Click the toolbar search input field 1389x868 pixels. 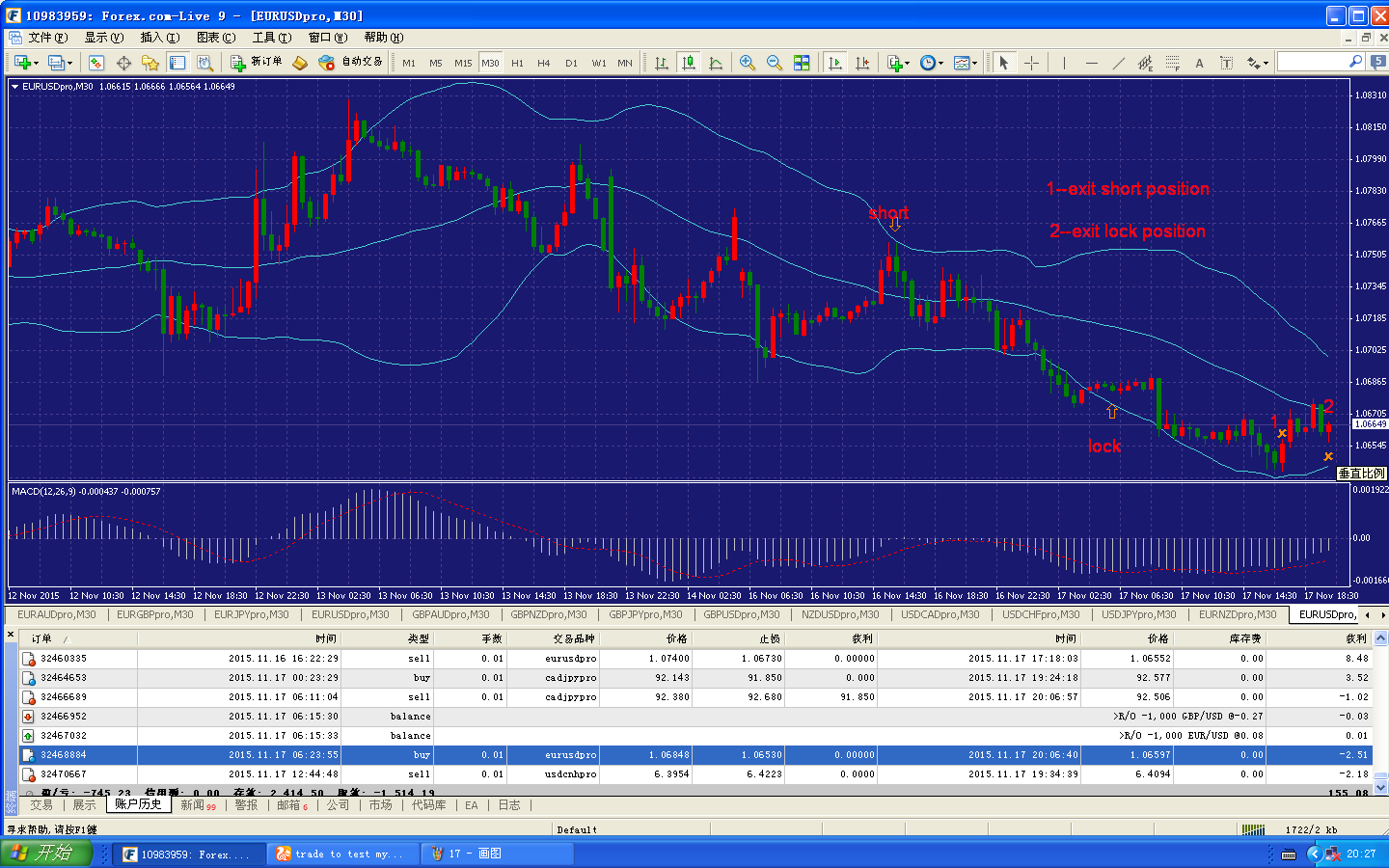coord(1312,62)
